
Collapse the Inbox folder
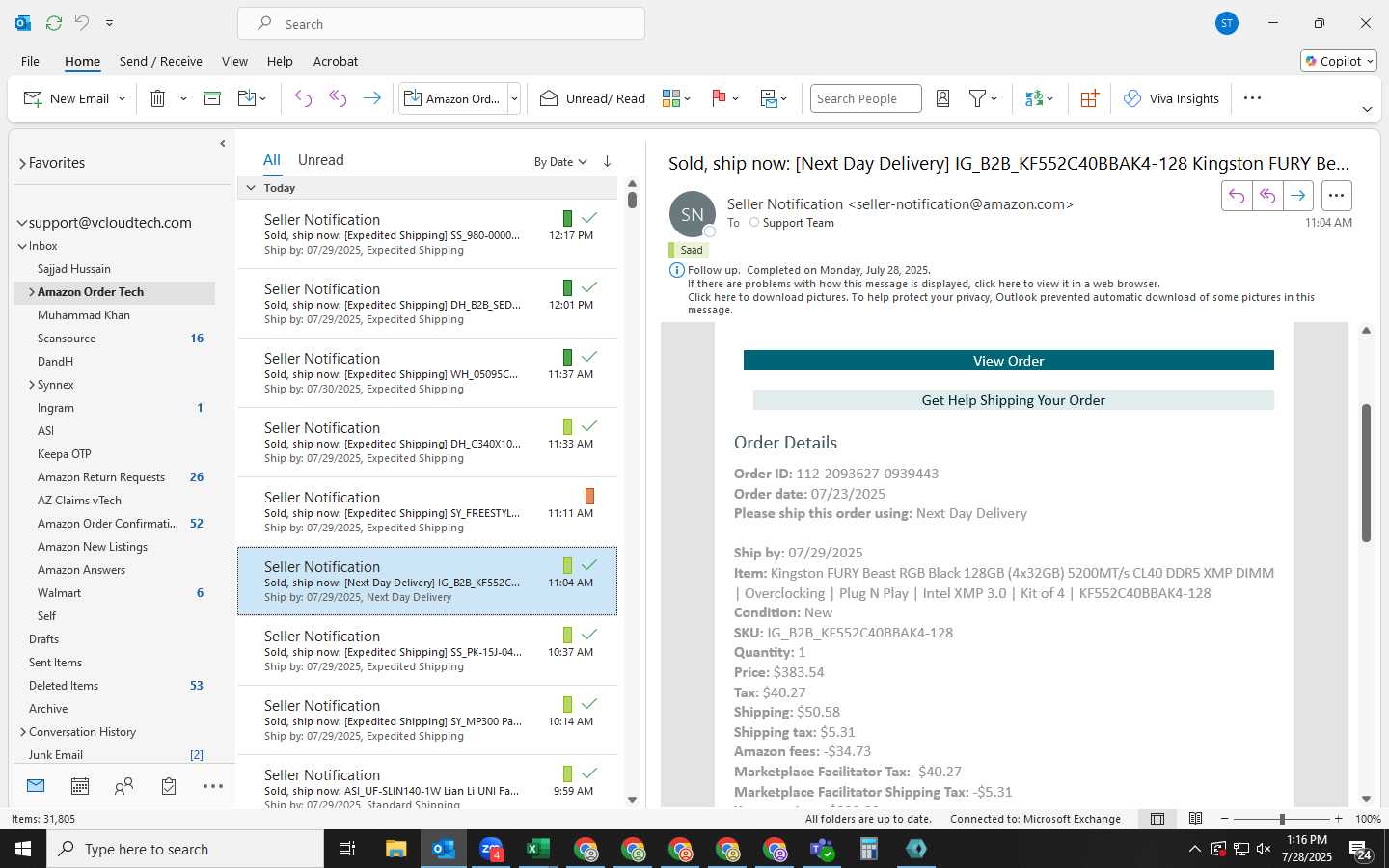pyautogui.click(x=22, y=246)
